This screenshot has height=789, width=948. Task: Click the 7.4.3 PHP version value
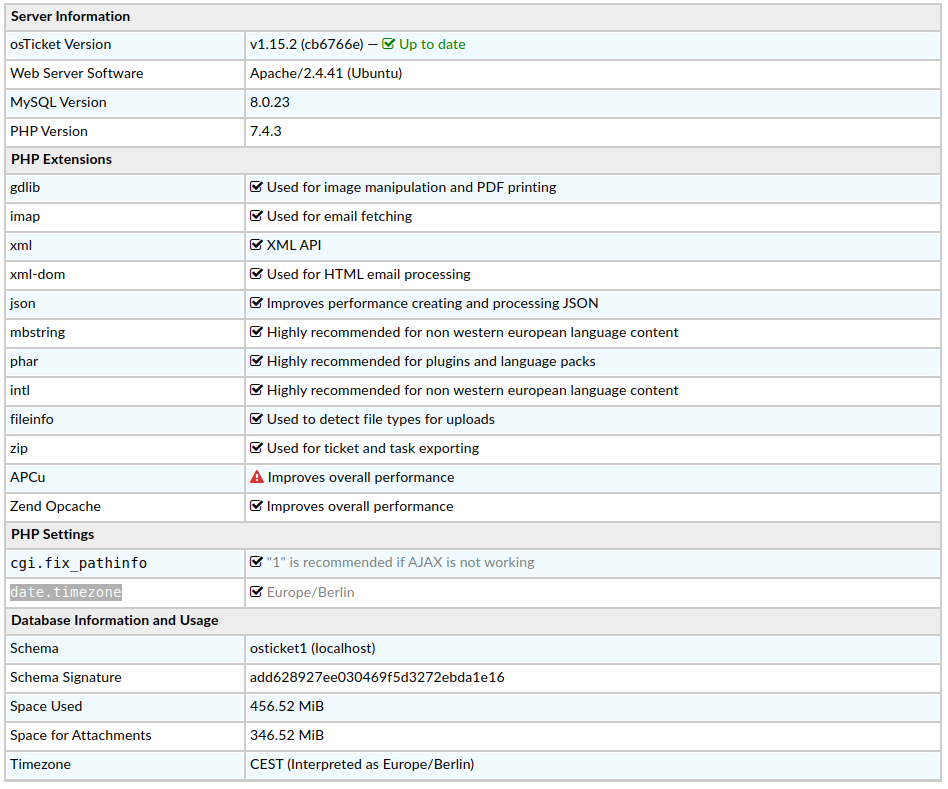coord(265,131)
